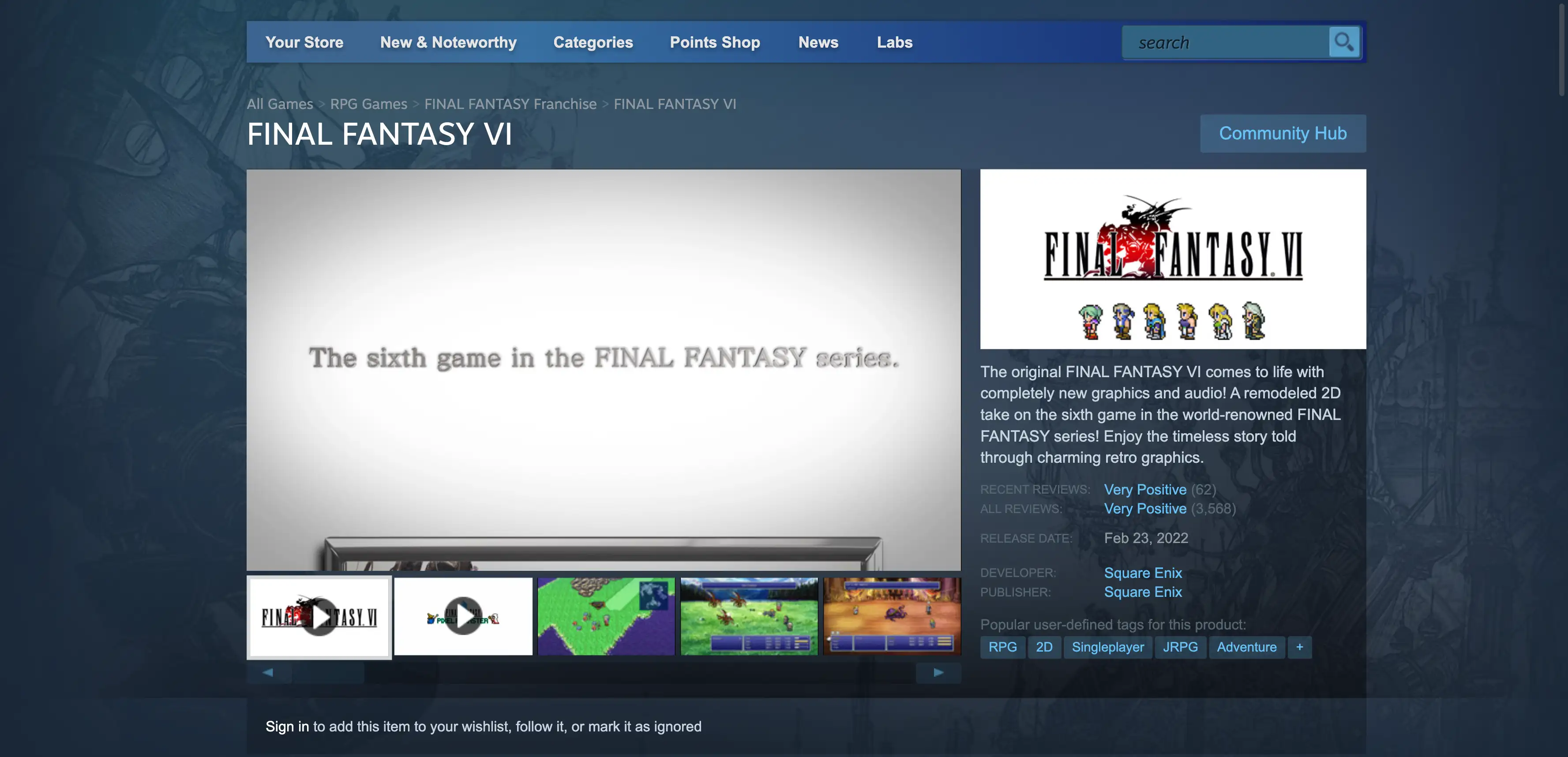
Task: Open the Community Hub
Action: point(1283,133)
